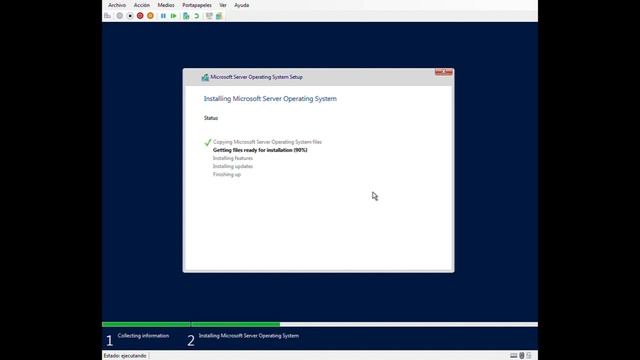640x360 pixels.
Task: Pause the virtual machine with blue icon
Action: (163, 16)
